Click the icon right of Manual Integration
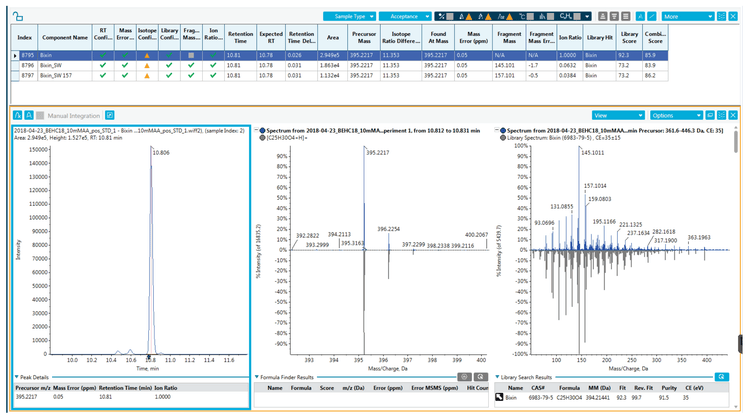This screenshot has width=750, height=419. tap(109, 115)
